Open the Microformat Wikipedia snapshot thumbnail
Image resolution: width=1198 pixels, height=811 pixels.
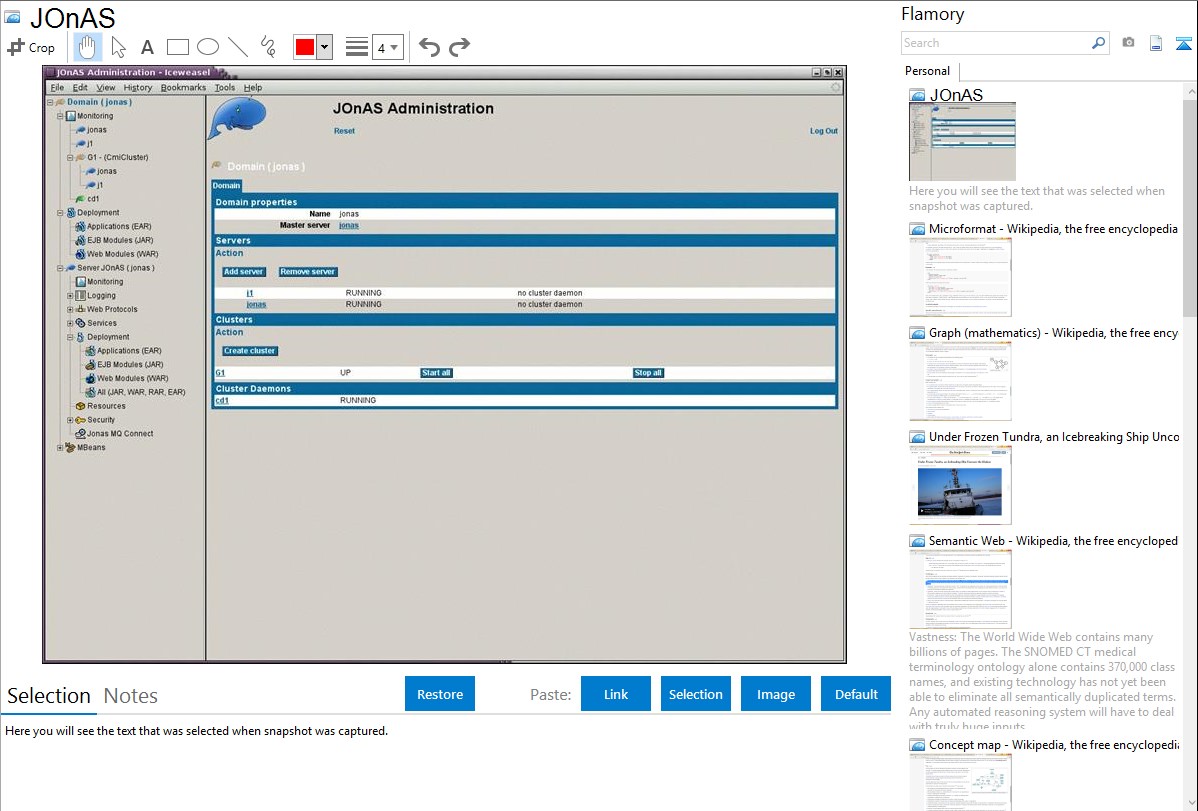pos(960,277)
